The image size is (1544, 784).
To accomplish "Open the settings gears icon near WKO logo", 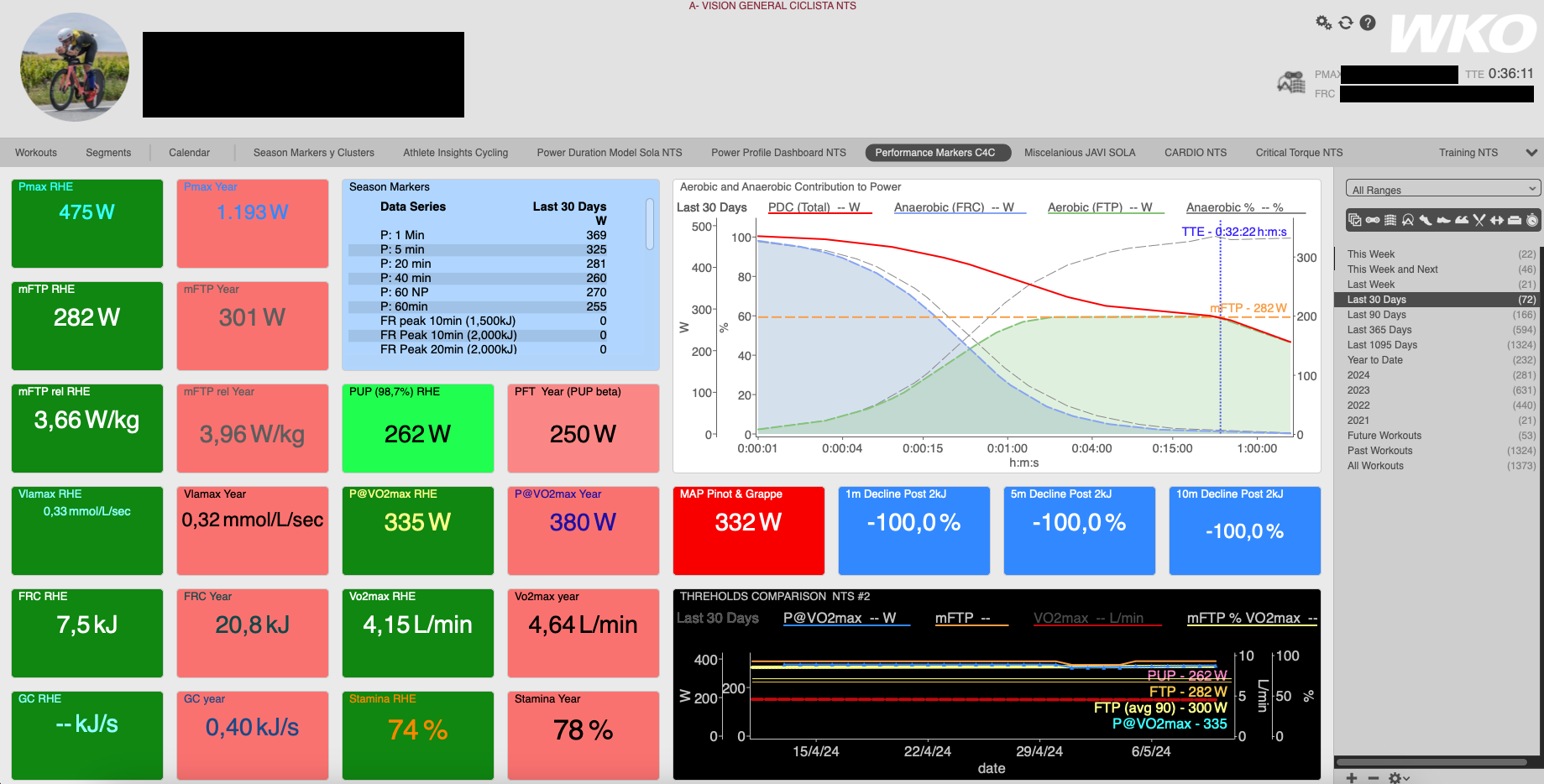I will tap(1324, 23).
